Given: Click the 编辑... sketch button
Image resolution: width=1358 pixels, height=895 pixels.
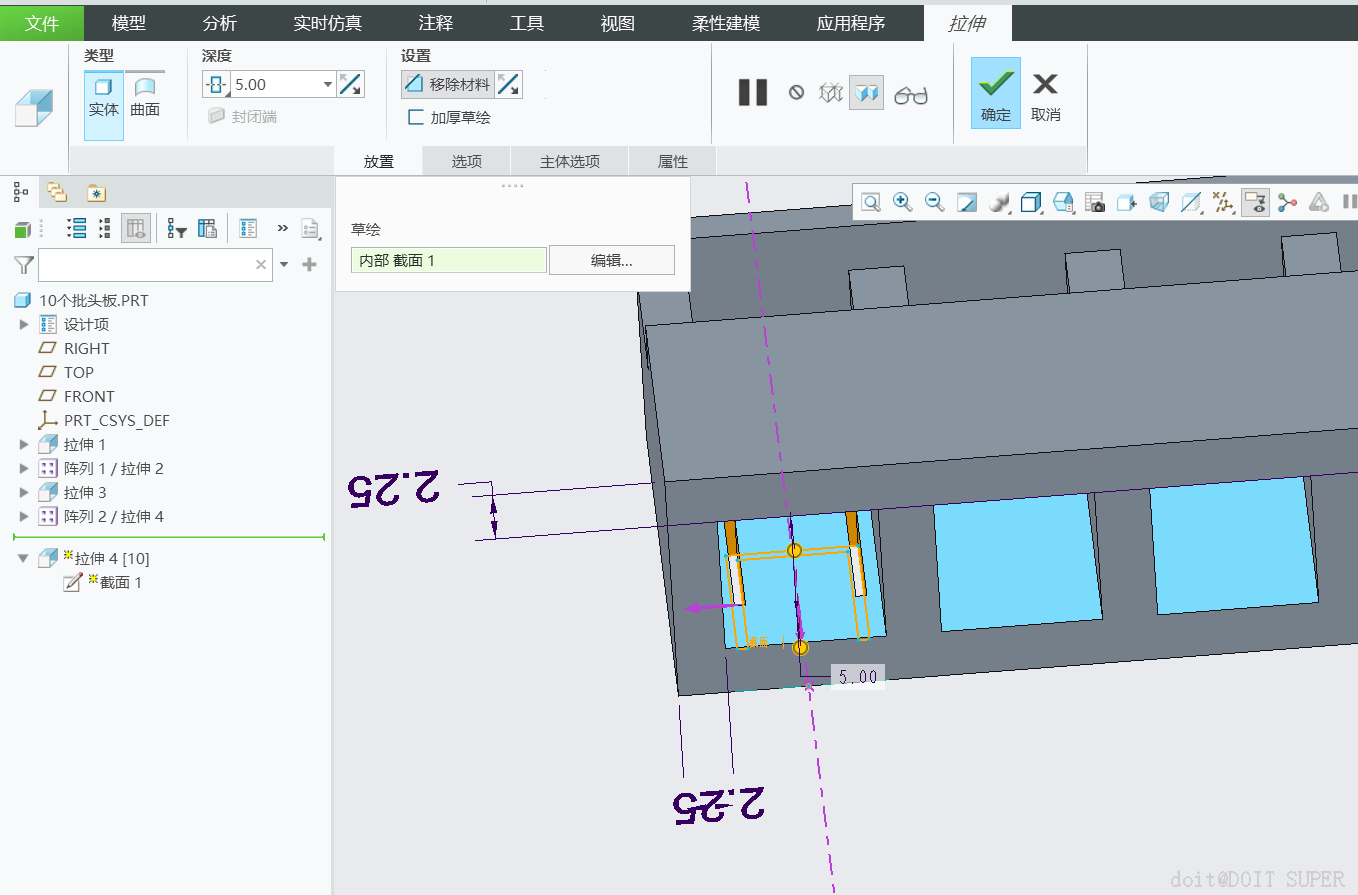Looking at the screenshot, I should pos(611,261).
